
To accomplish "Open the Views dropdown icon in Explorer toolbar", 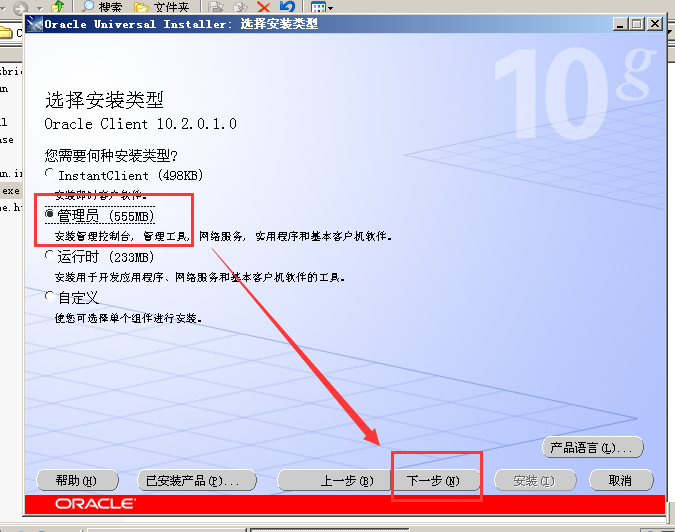I will 322,7.
